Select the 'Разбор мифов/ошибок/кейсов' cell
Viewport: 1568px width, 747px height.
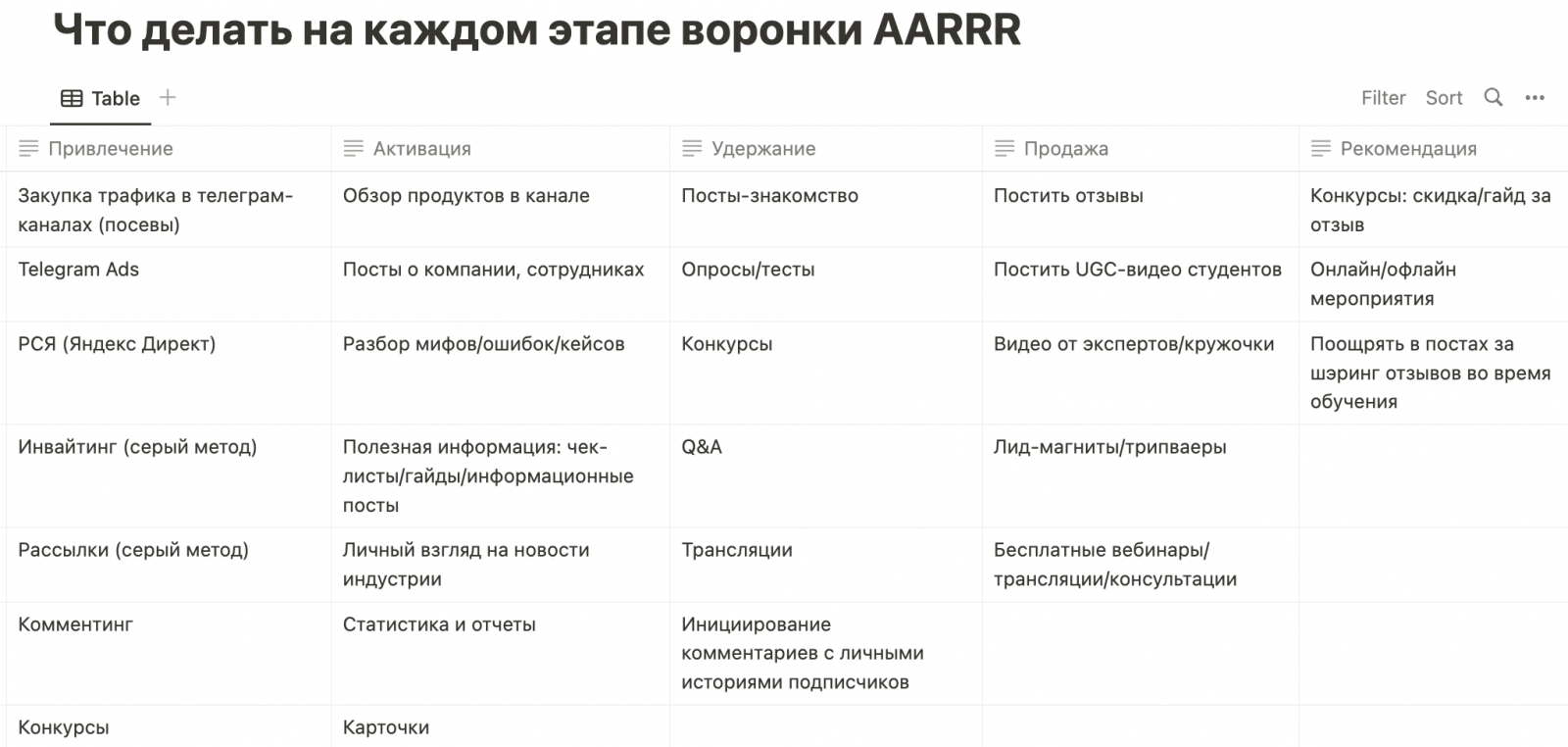501,373
